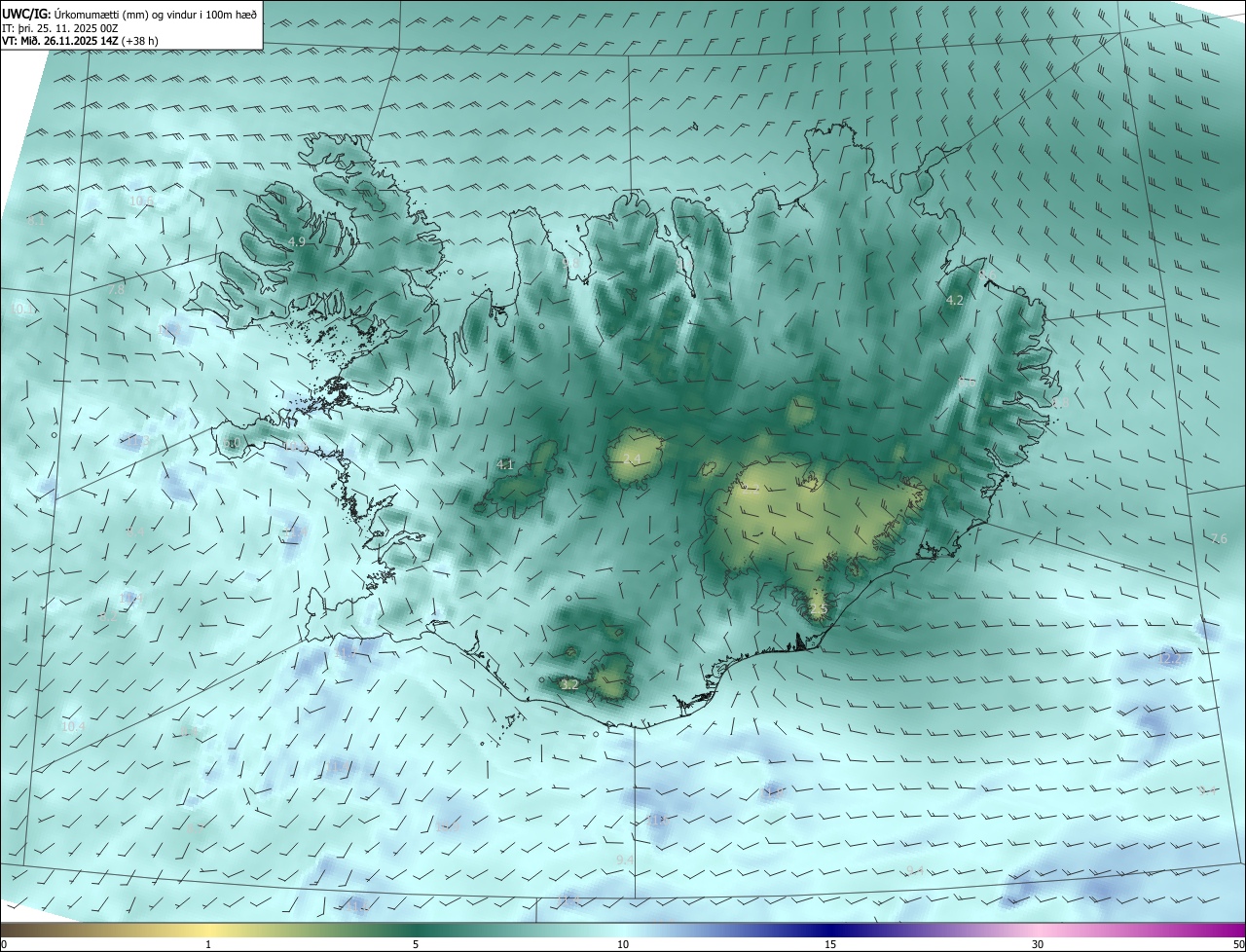This screenshot has height=952, width=1246.
Task: Click the '8.1' value on the map
Action: [36, 221]
